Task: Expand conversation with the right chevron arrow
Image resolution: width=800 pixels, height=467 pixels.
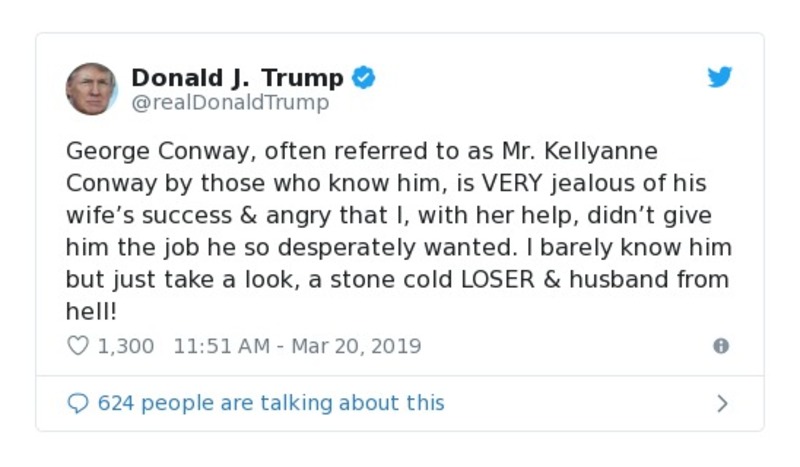Action: click(722, 403)
